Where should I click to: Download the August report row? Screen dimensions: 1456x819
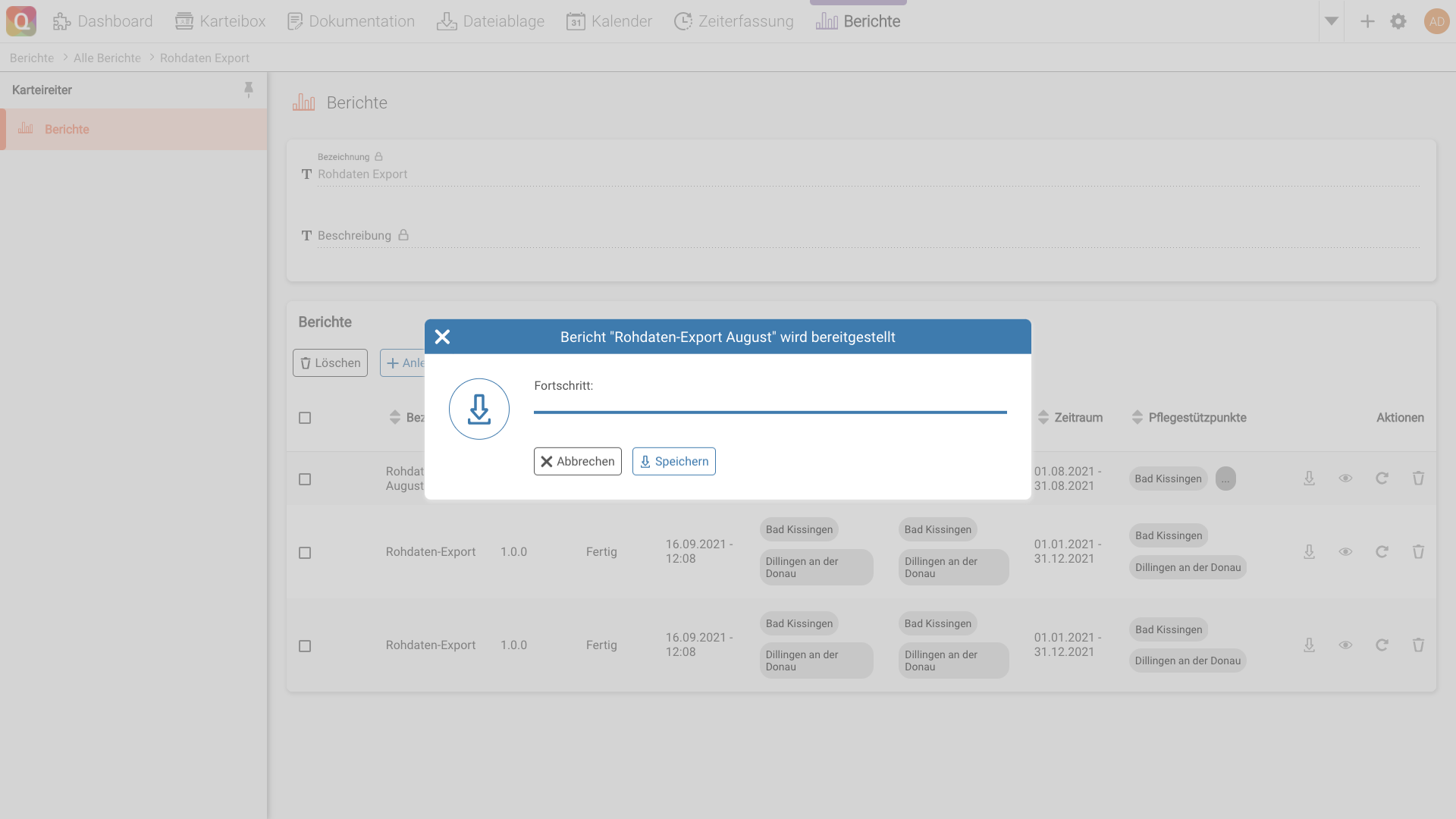(1309, 479)
